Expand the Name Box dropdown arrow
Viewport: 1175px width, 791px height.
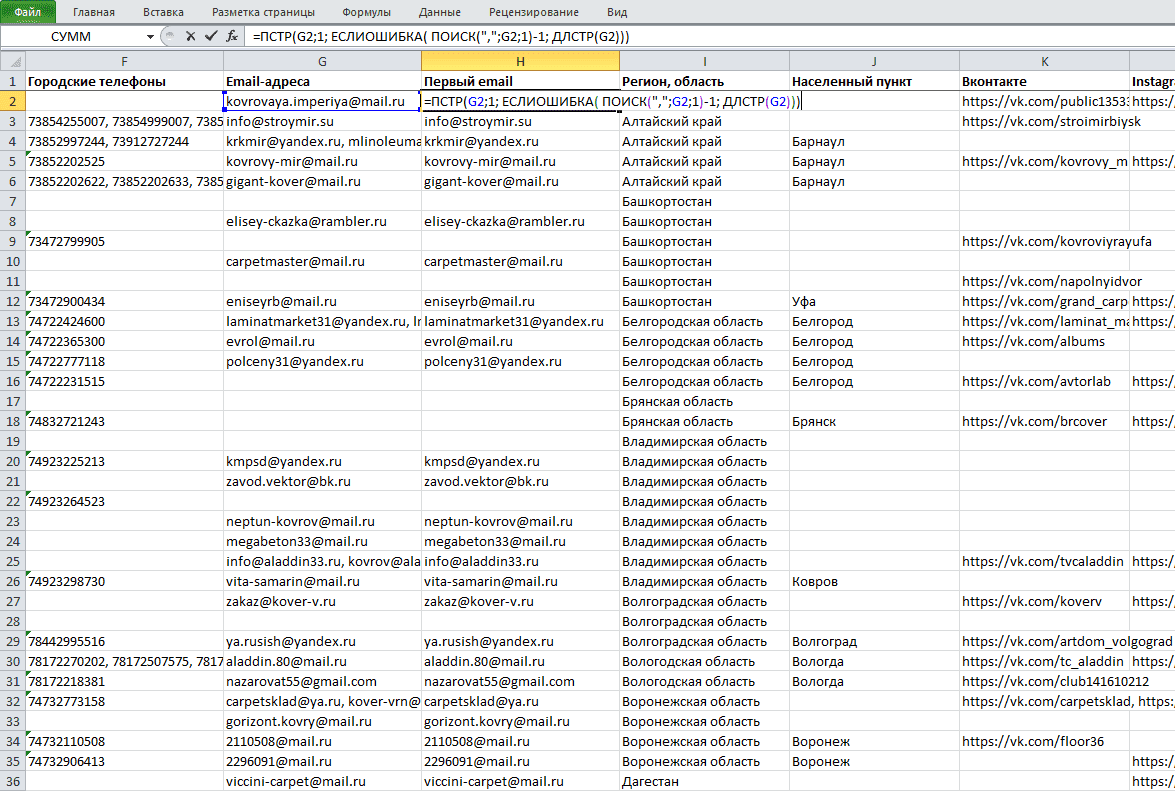(x=150, y=37)
